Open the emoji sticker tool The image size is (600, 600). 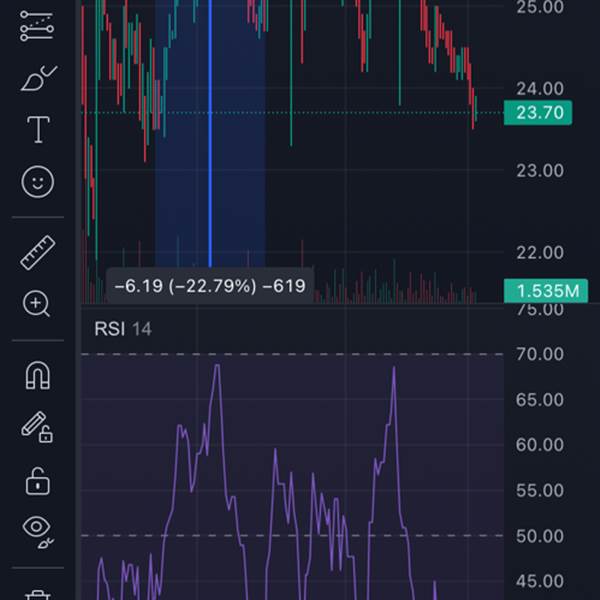pos(38,181)
